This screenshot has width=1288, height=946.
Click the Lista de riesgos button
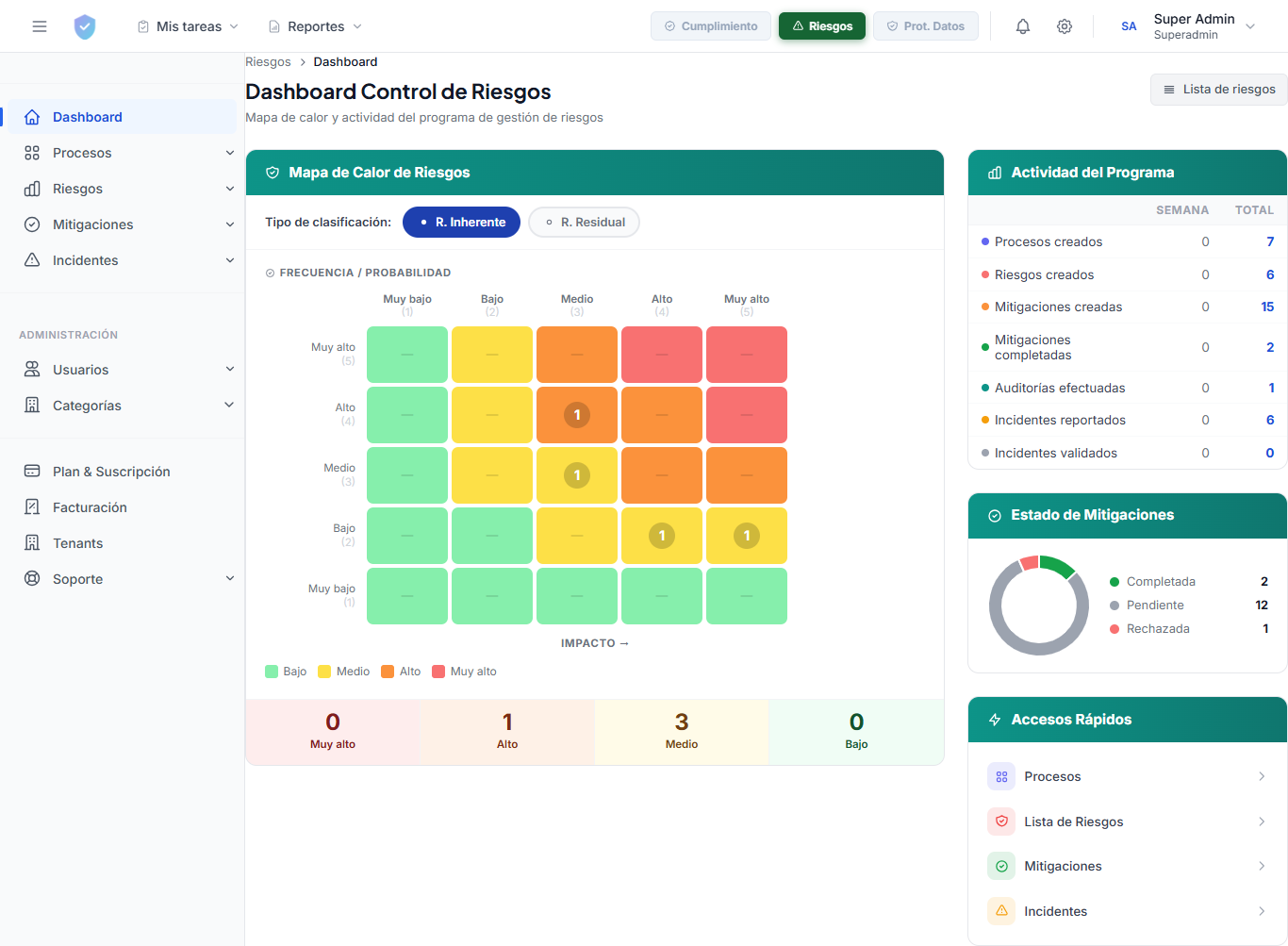coord(1218,89)
